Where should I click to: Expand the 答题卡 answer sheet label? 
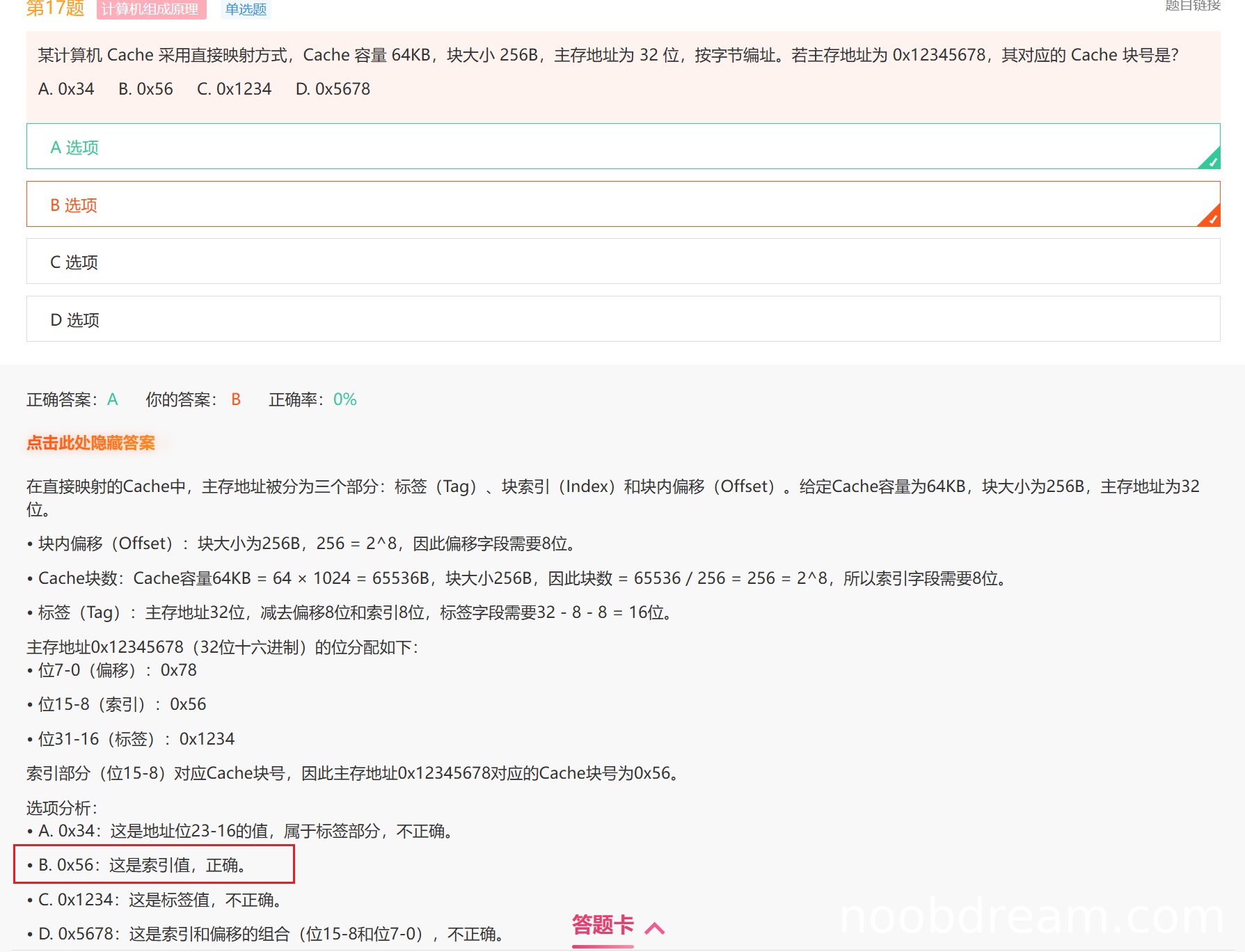(602, 926)
